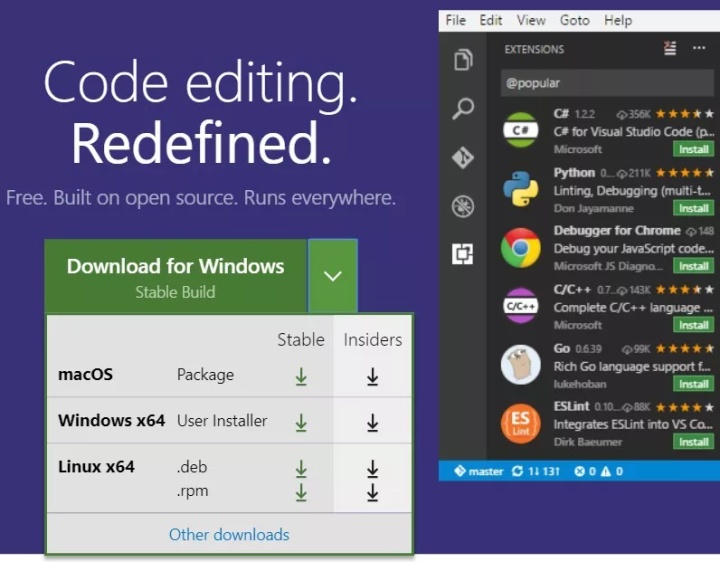Screen dimensions: 720x562
Task: Click the 'Don Jayamanne' publisher name
Action: point(593,208)
